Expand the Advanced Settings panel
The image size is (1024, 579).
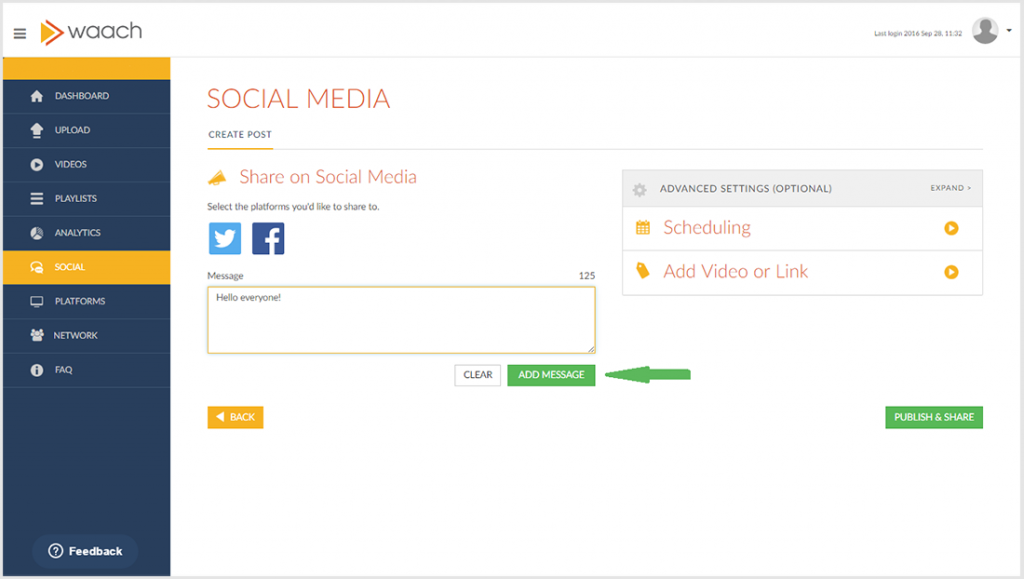coord(950,188)
